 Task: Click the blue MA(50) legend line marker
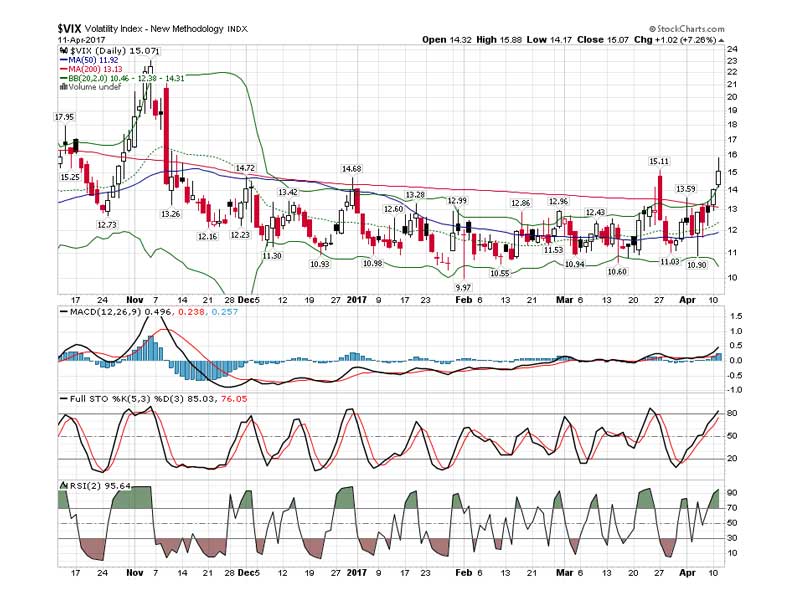[x=64, y=59]
